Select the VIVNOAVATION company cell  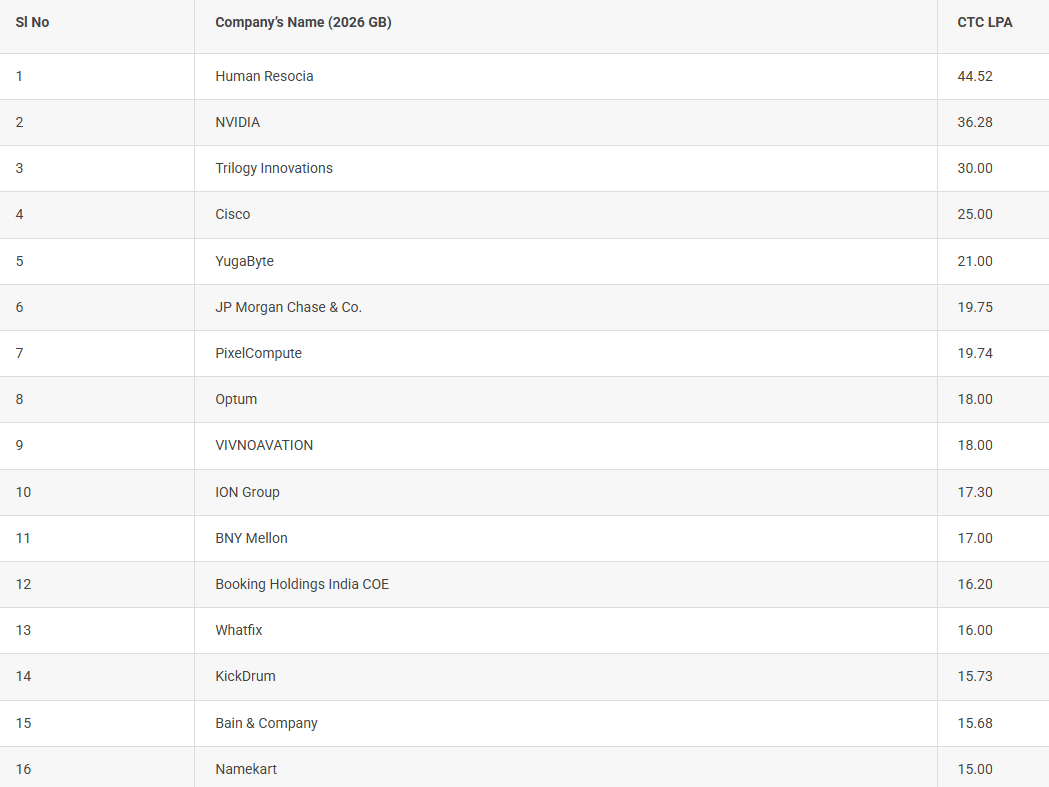coord(264,445)
